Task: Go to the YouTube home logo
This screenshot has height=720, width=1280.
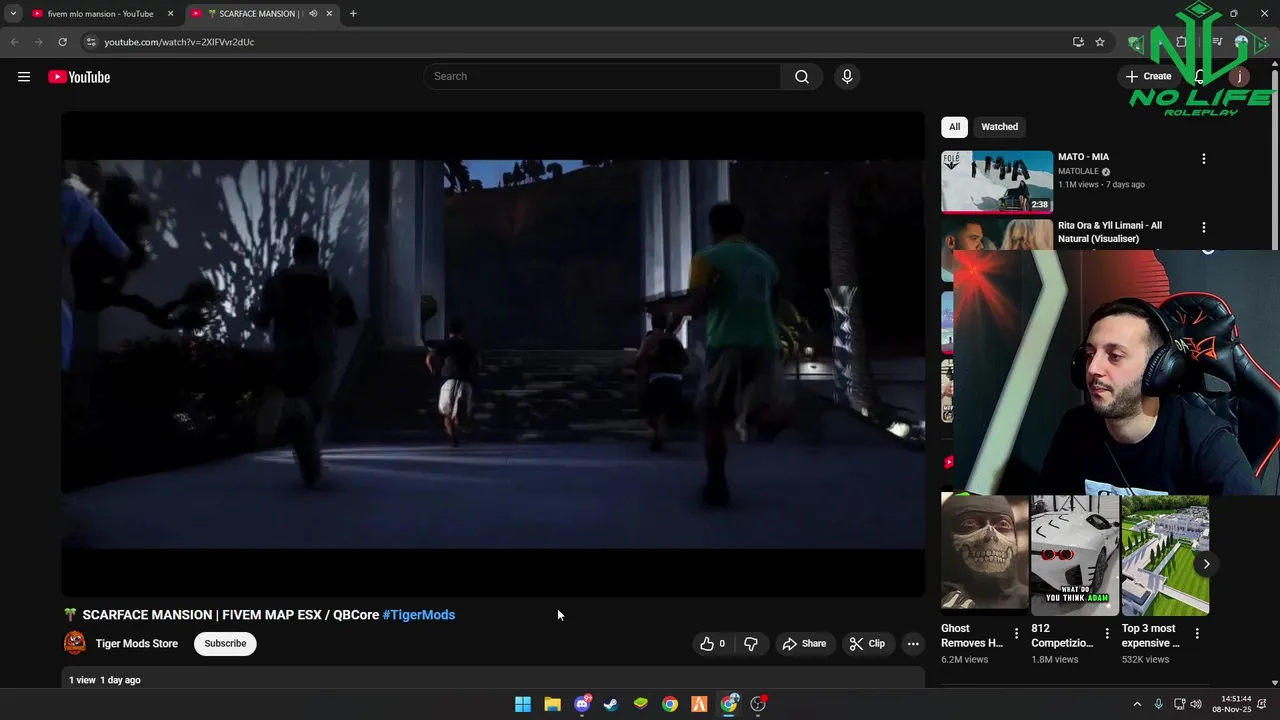Action: 79,77
